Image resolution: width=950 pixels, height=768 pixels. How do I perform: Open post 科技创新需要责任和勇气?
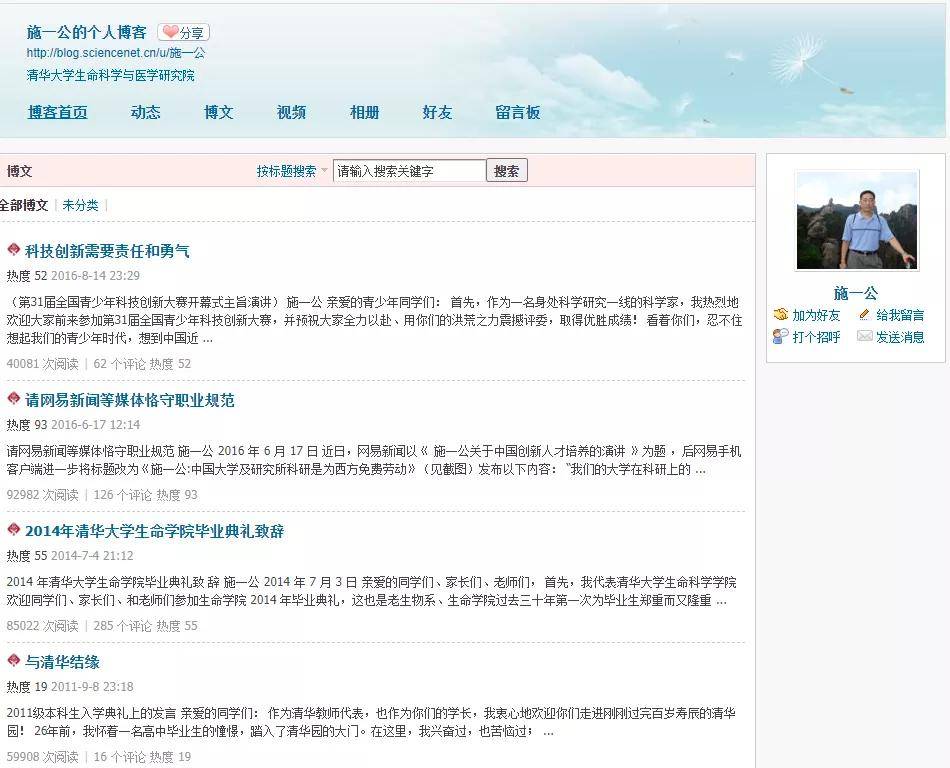(x=107, y=251)
